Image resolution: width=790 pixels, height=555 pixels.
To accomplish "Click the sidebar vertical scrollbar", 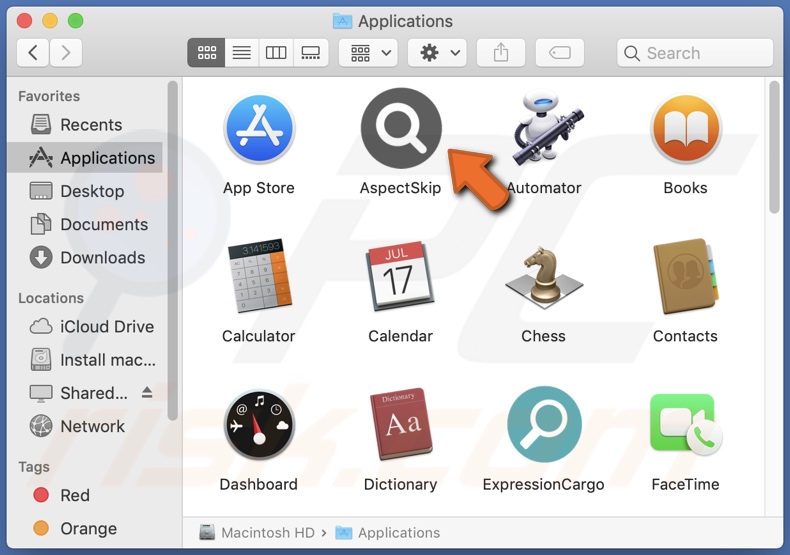I will tap(172, 251).
